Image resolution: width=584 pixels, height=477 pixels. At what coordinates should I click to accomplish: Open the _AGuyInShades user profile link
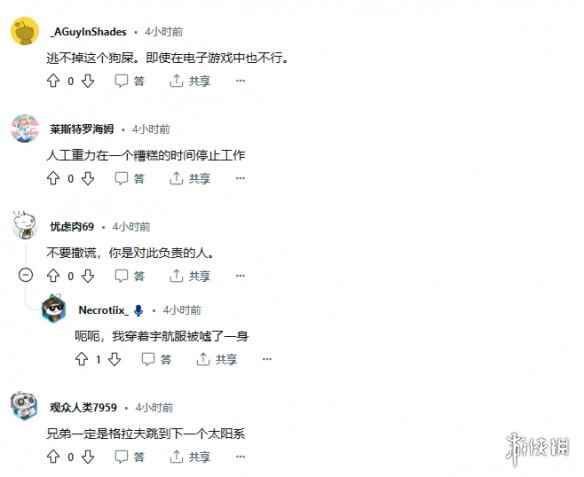pyautogui.click(x=89, y=32)
